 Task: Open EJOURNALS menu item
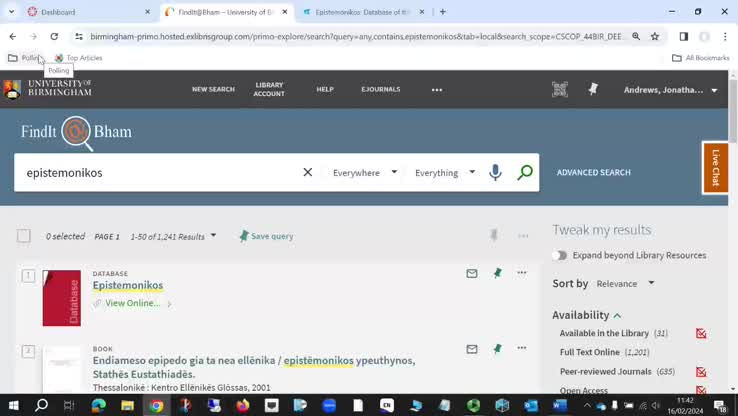381,89
